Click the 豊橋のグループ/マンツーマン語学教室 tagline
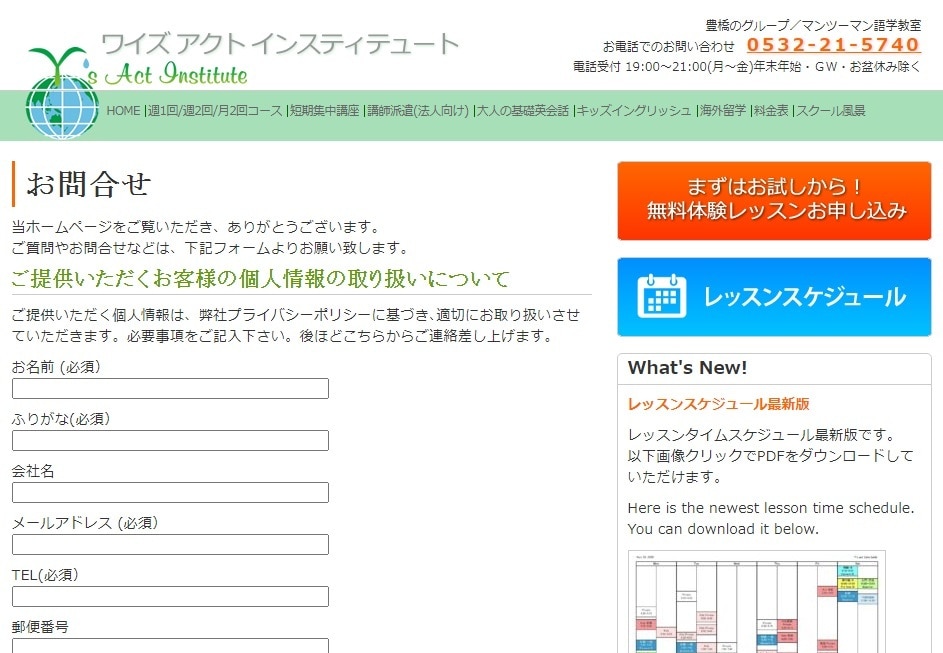 click(813, 25)
